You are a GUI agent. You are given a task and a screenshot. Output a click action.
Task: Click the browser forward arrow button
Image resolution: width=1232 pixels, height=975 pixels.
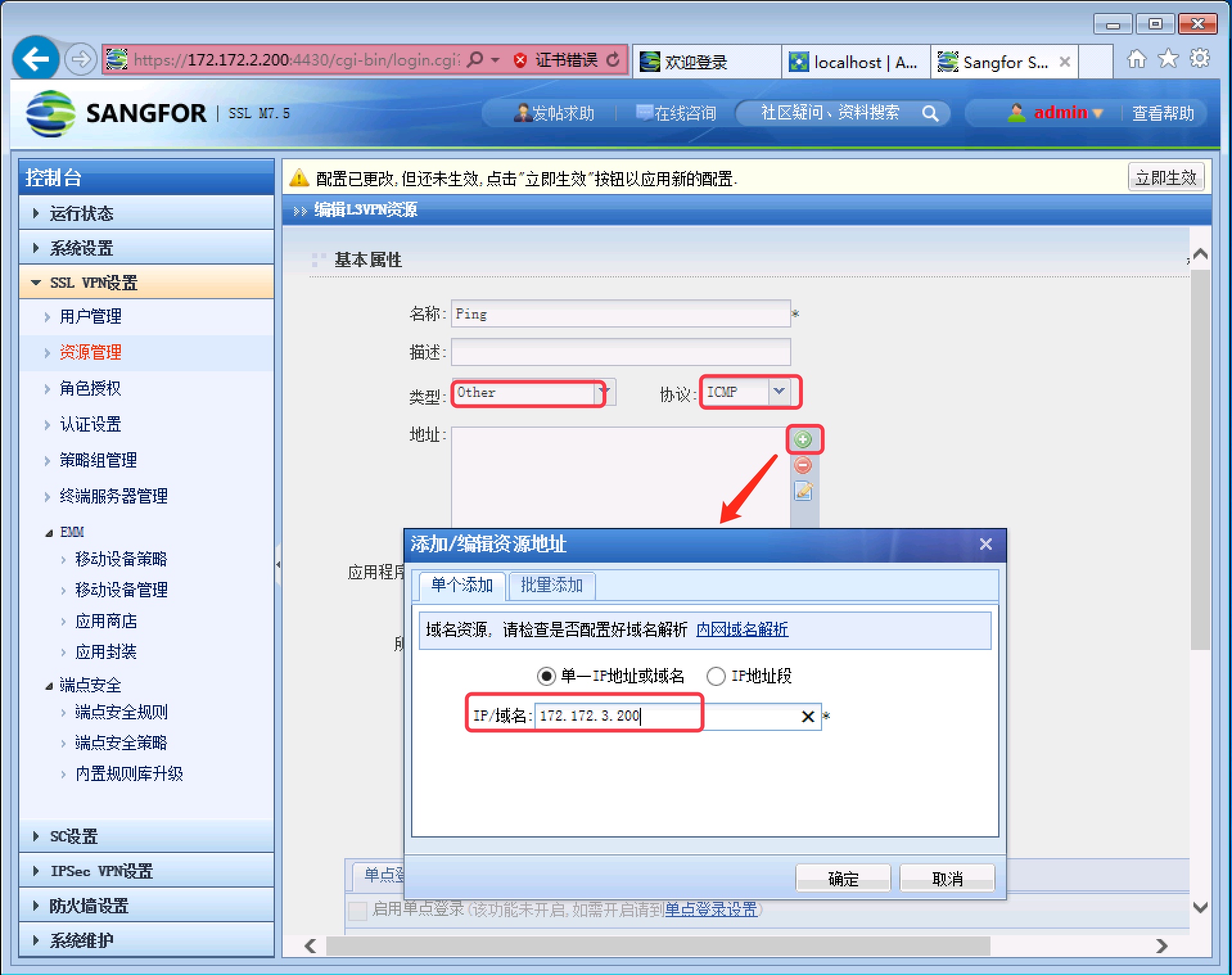[x=81, y=60]
